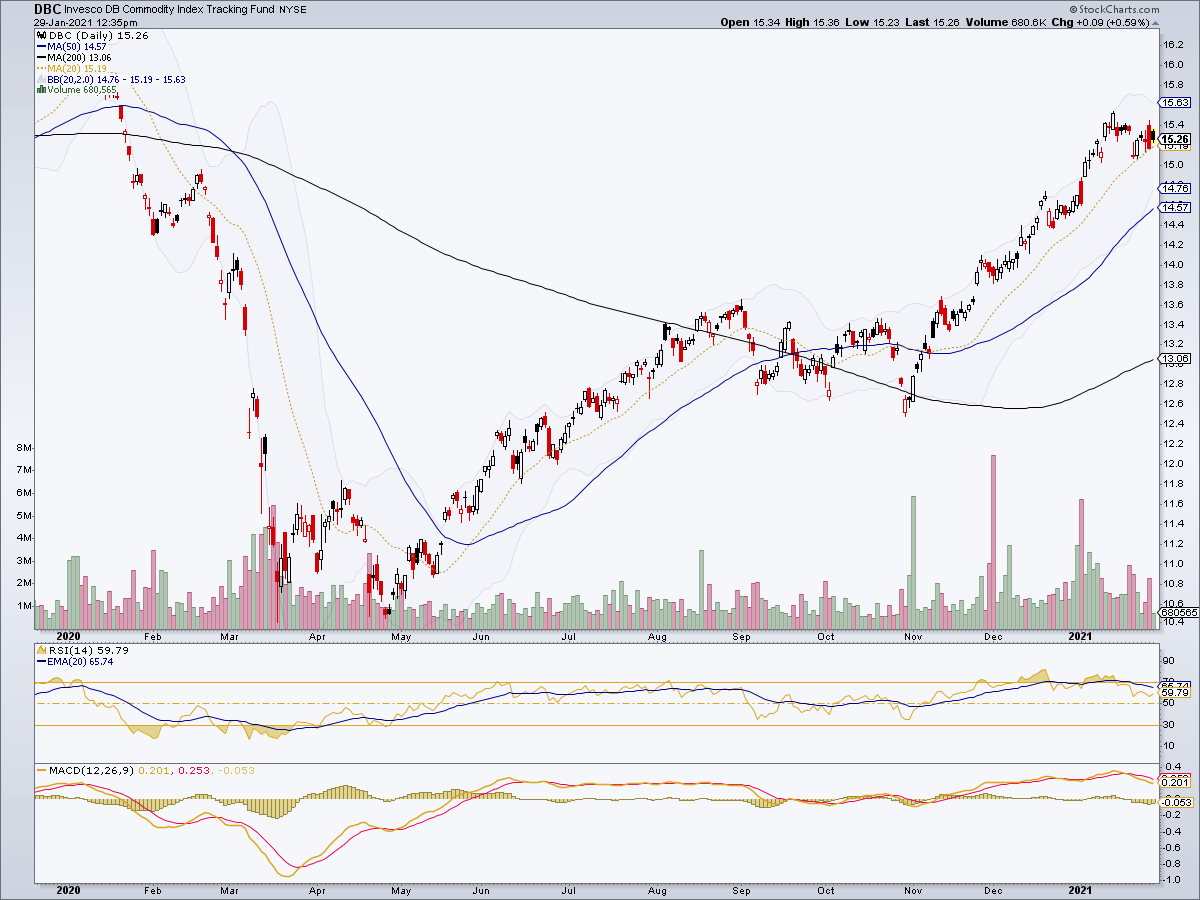The width and height of the screenshot is (1200, 900).
Task: Click the pink 0.253 MACD signal value
Action: [193, 770]
